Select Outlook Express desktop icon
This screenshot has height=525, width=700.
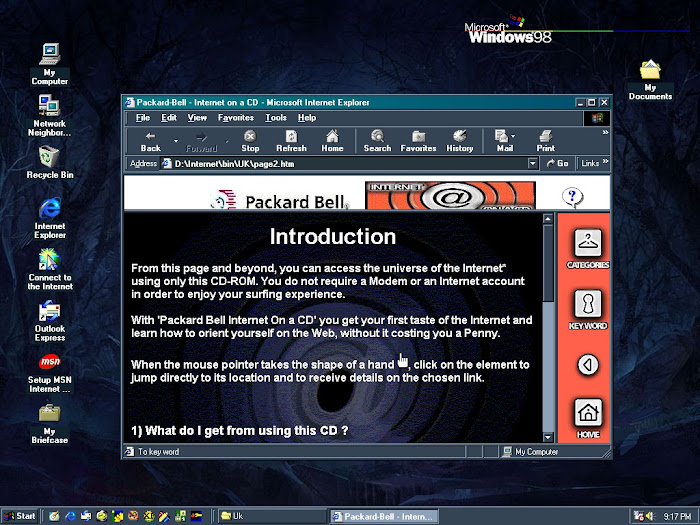point(50,321)
